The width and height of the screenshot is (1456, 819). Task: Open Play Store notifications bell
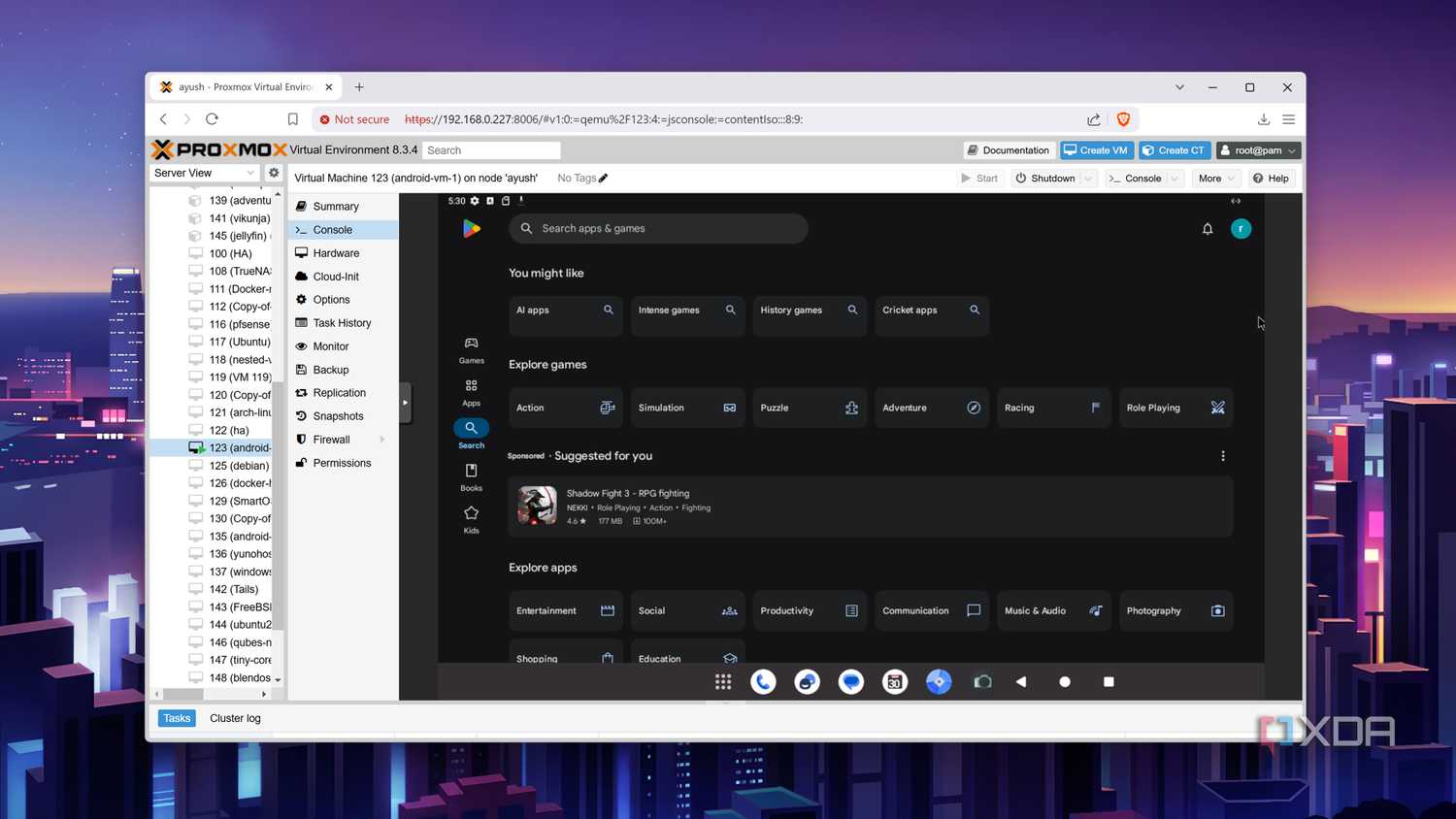click(x=1208, y=229)
